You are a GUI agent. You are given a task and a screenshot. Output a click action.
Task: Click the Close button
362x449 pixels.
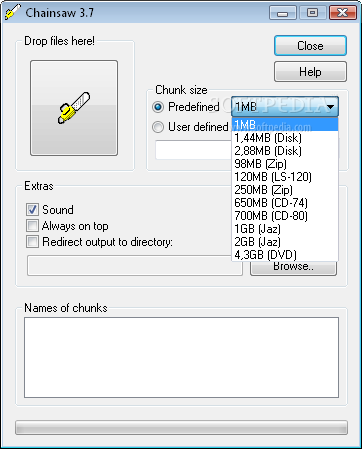click(310, 46)
